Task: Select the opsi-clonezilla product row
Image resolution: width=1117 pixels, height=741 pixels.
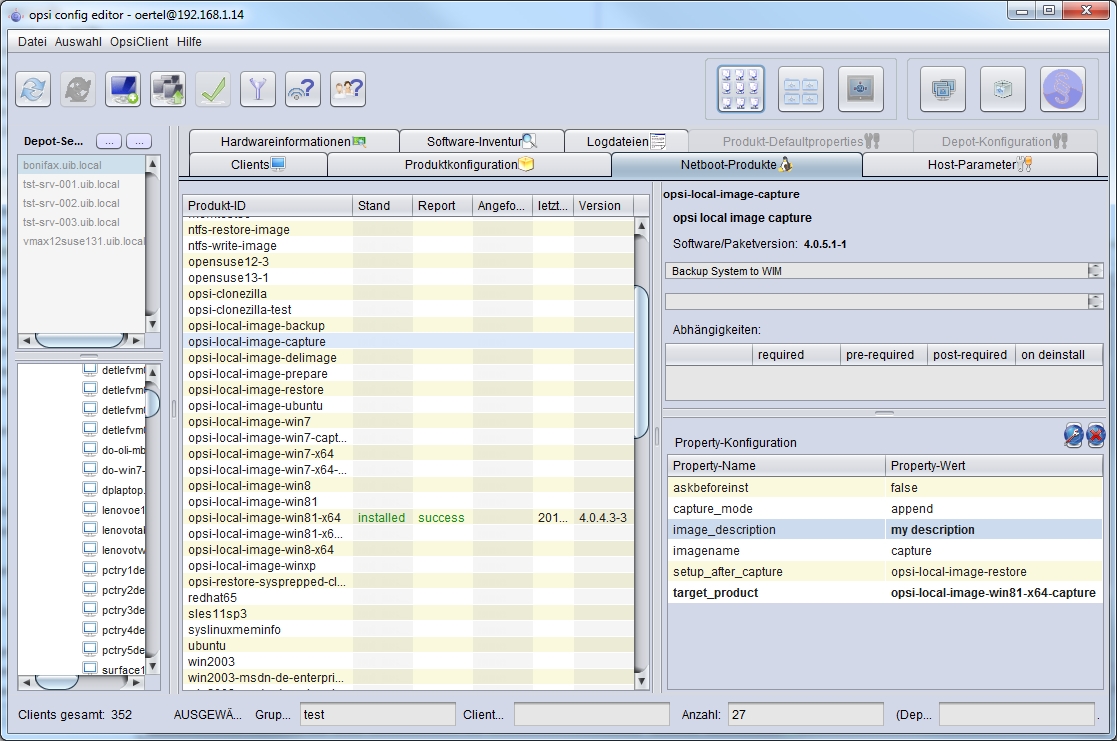Action: click(x=408, y=294)
